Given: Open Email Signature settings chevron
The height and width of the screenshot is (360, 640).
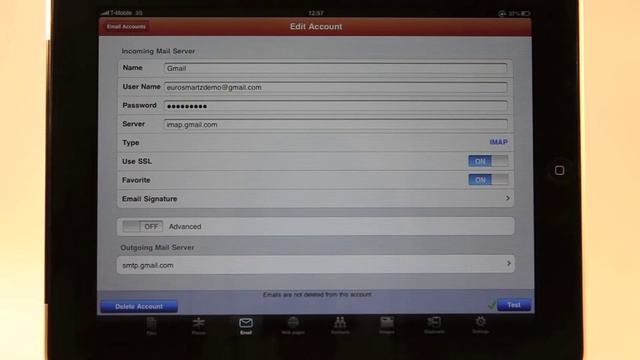Looking at the screenshot, I should point(507,198).
